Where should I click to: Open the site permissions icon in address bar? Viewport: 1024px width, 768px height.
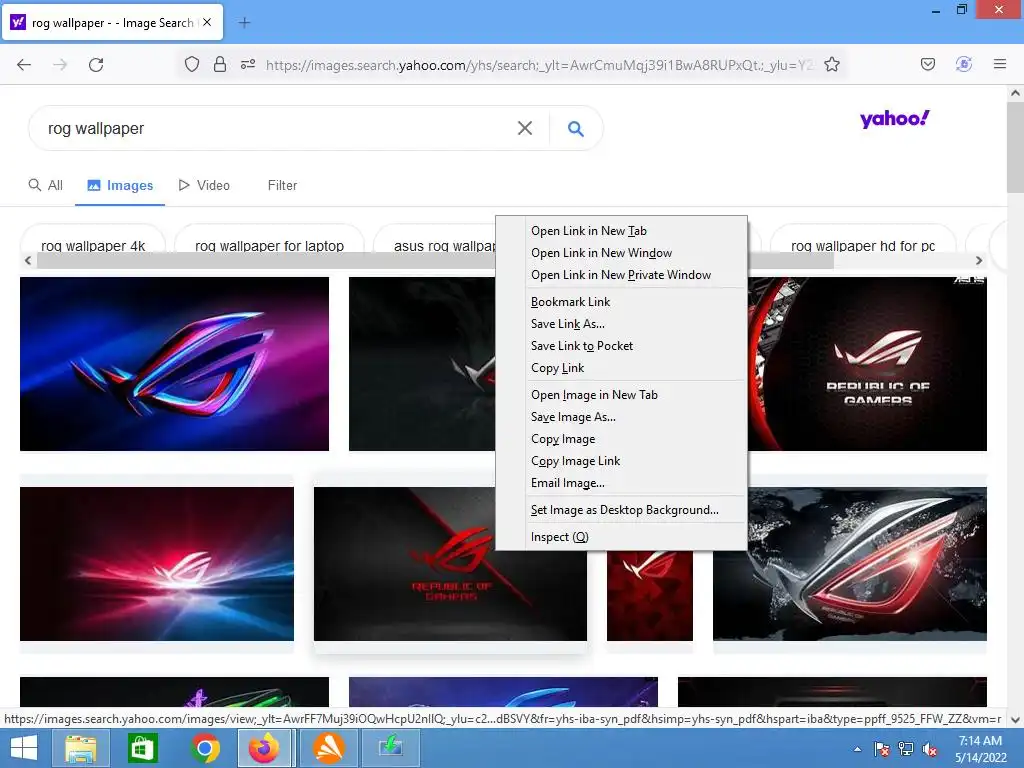coord(248,64)
